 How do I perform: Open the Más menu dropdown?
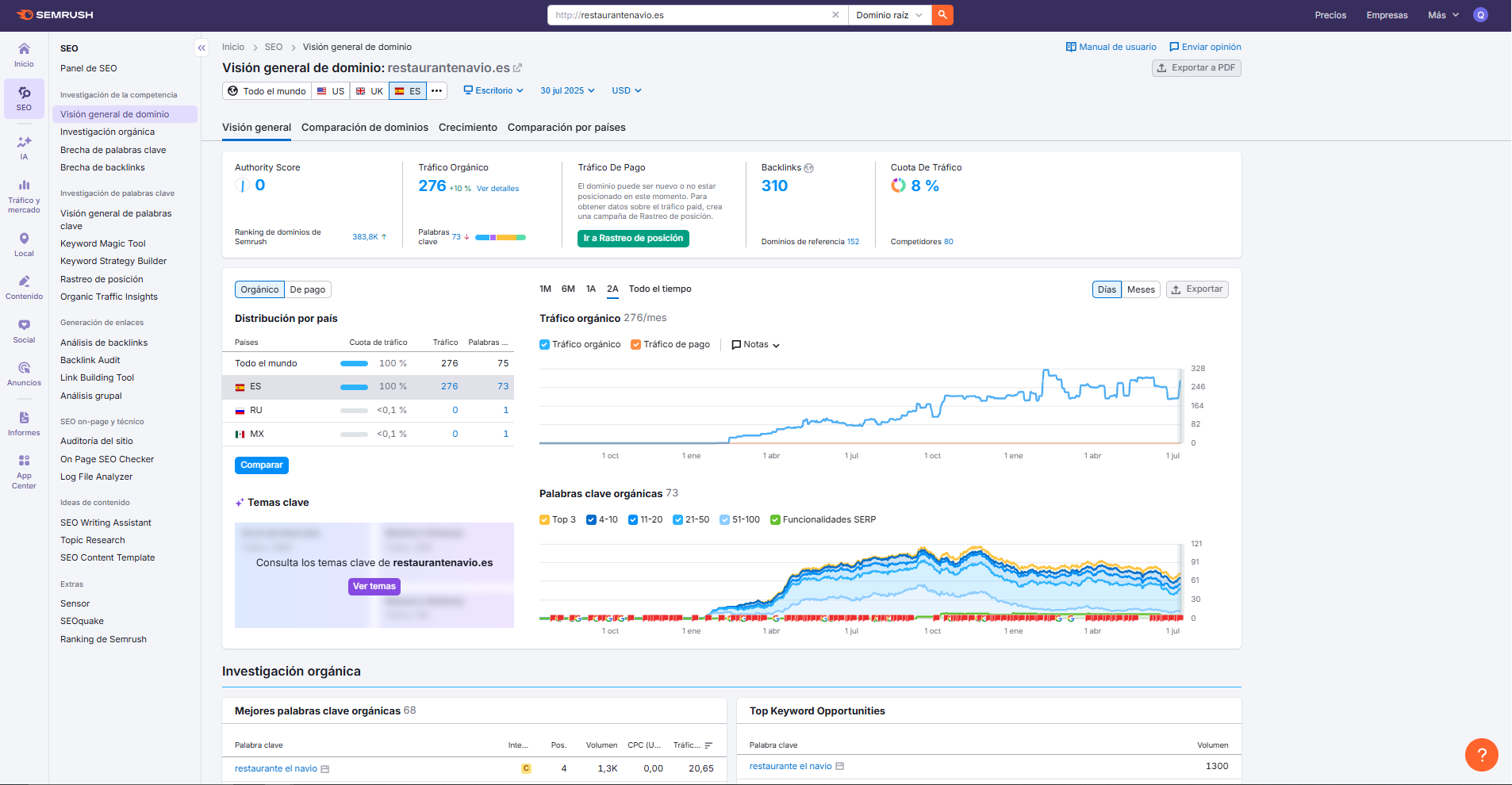pos(1443,15)
